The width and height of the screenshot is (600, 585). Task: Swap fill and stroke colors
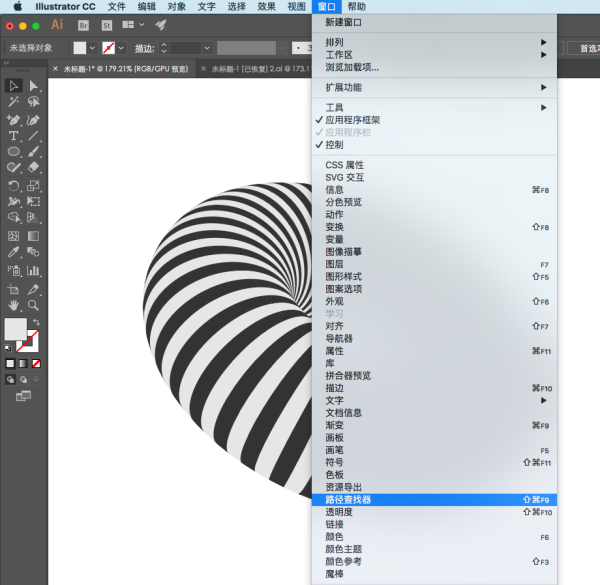[36, 322]
